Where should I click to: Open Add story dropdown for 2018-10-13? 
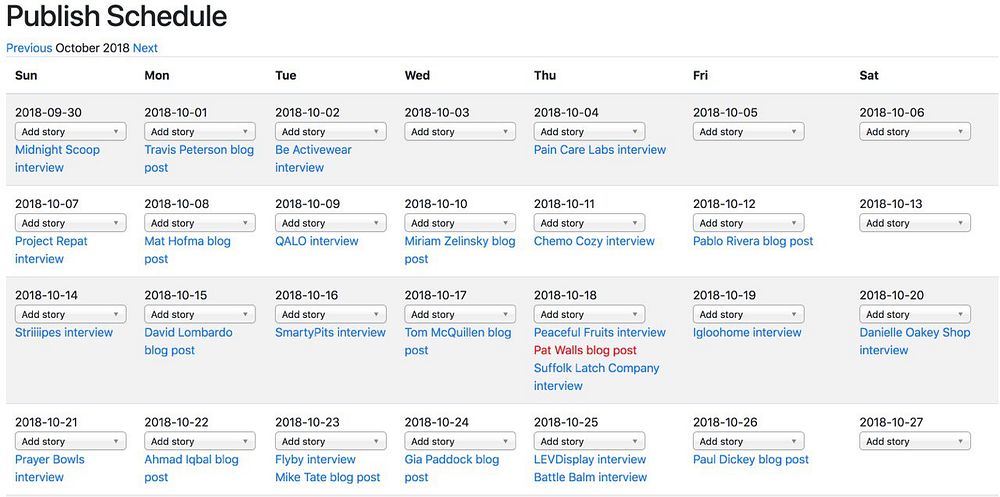[x=915, y=223]
